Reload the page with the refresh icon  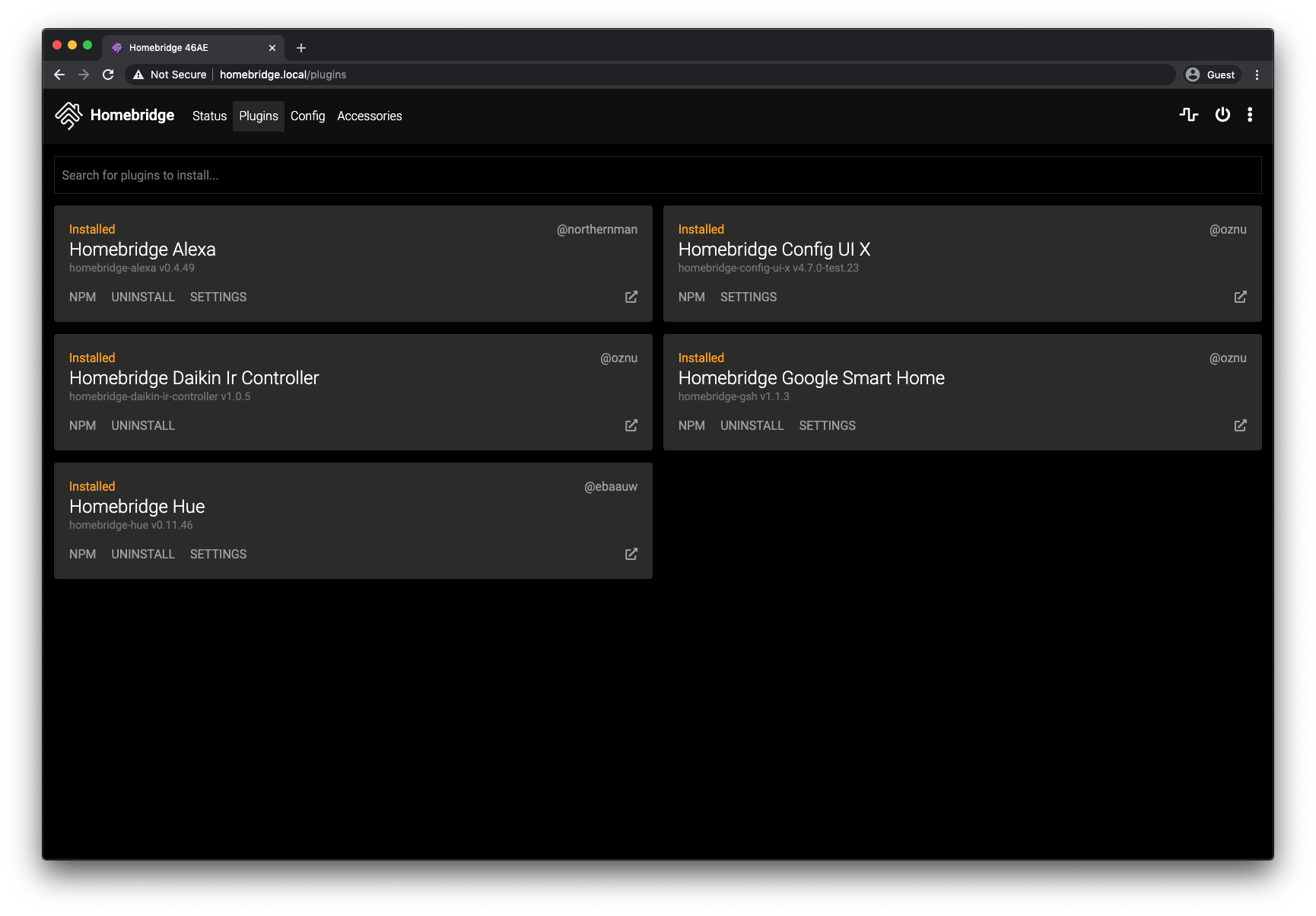(108, 75)
